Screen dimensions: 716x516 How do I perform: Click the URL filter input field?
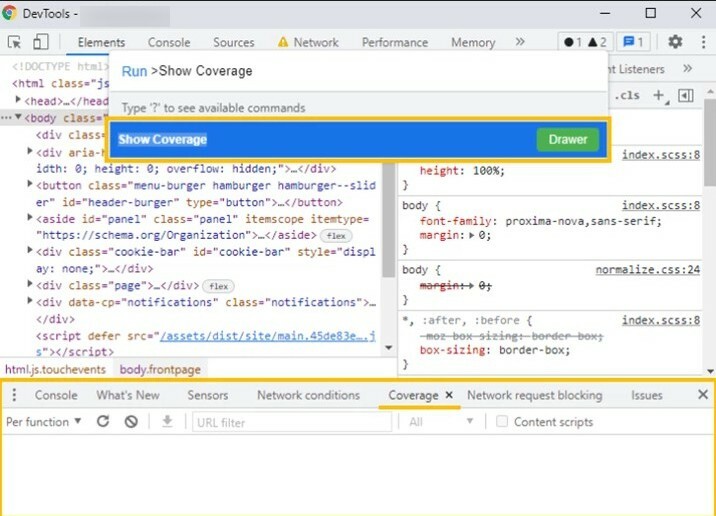tap(292, 422)
